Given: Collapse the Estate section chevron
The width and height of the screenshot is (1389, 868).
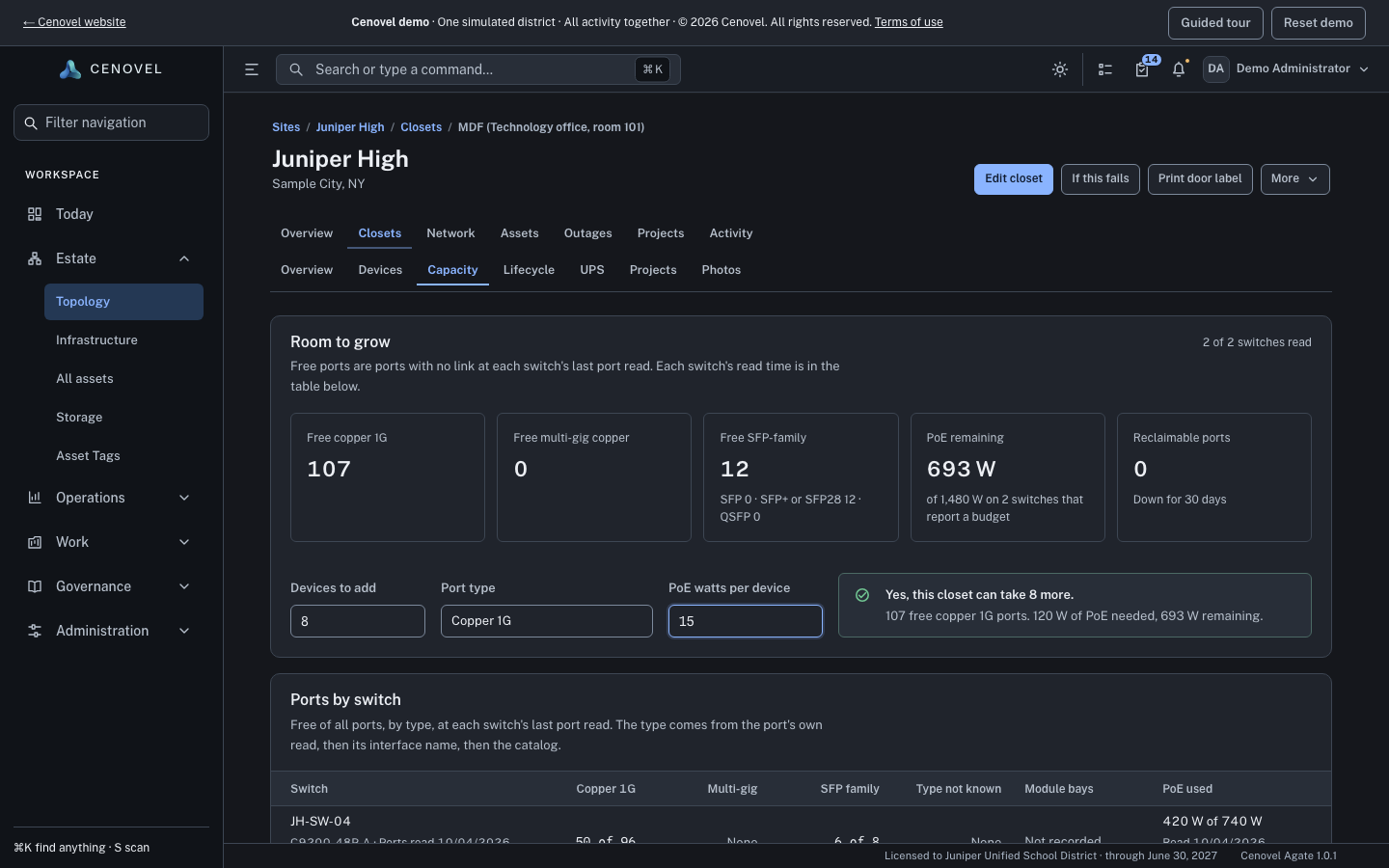Looking at the screenshot, I should [184, 258].
